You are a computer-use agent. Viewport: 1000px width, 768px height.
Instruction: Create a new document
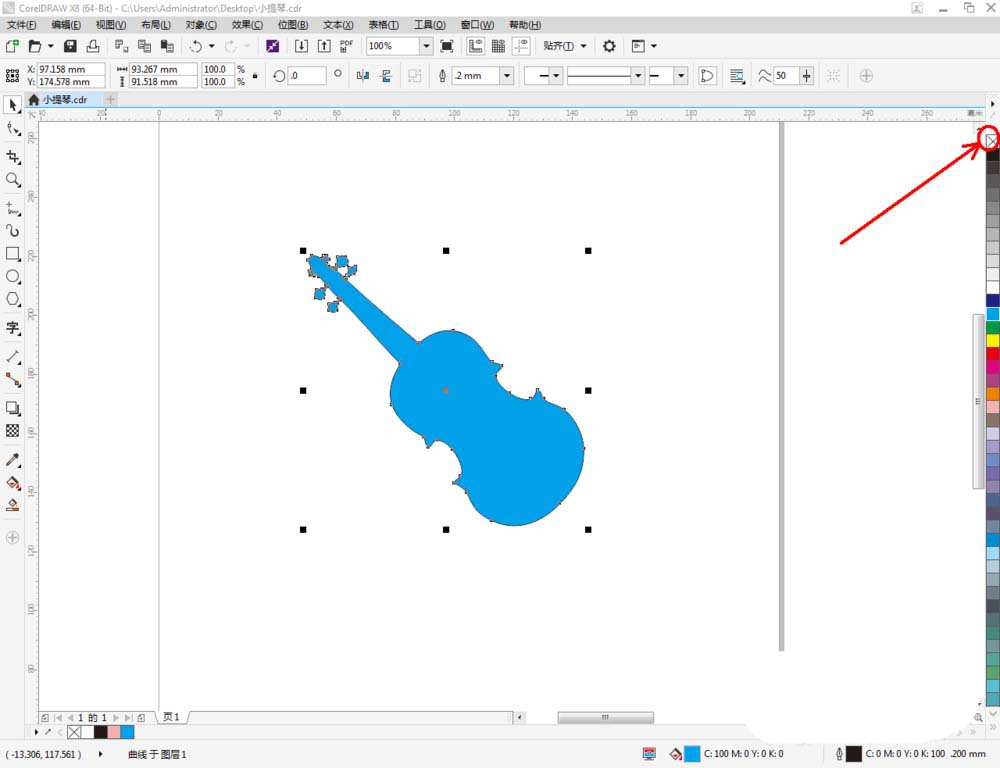tap(12, 46)
